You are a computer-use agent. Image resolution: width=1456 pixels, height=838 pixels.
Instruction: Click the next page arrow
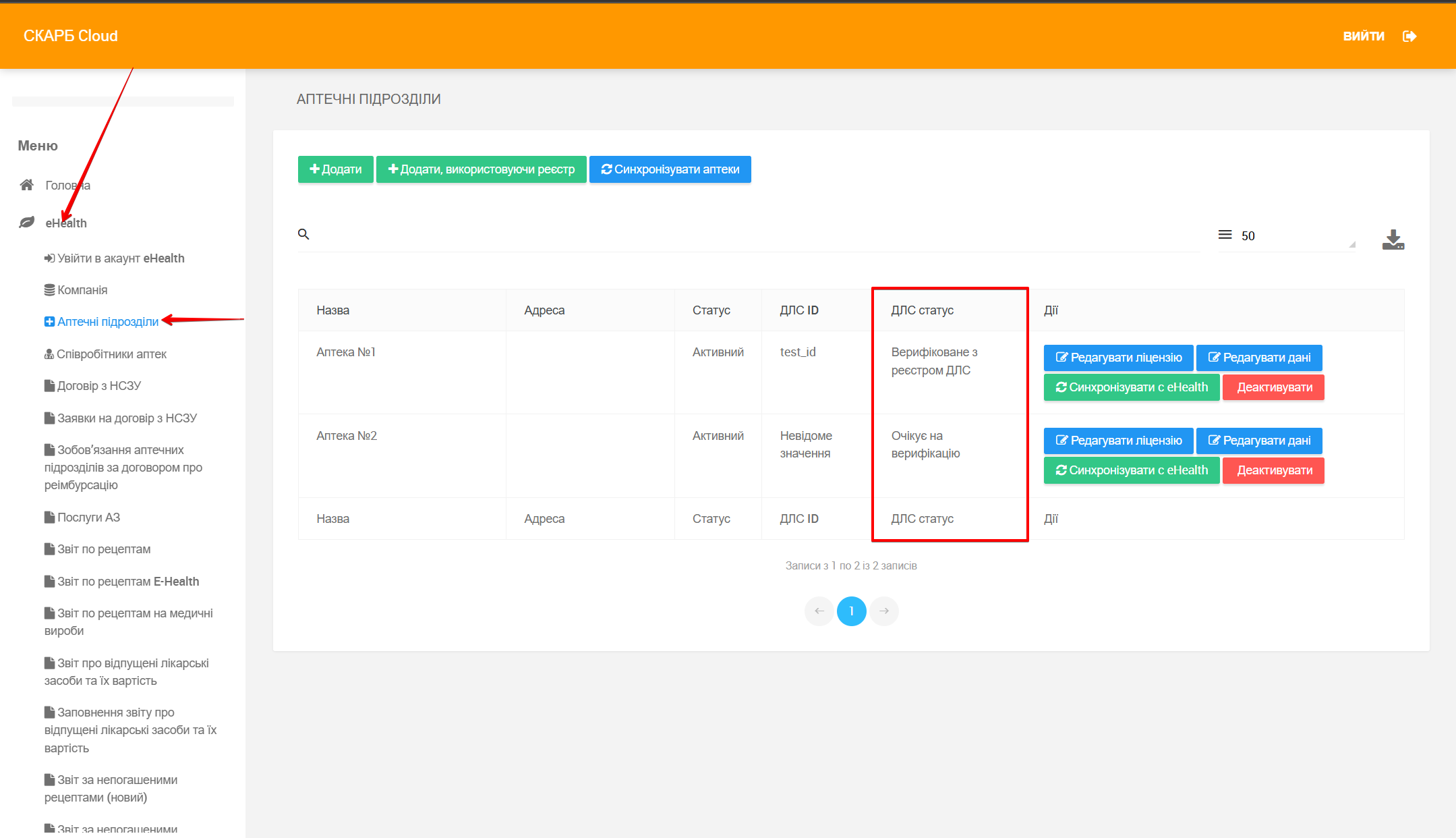coord(884,611)
